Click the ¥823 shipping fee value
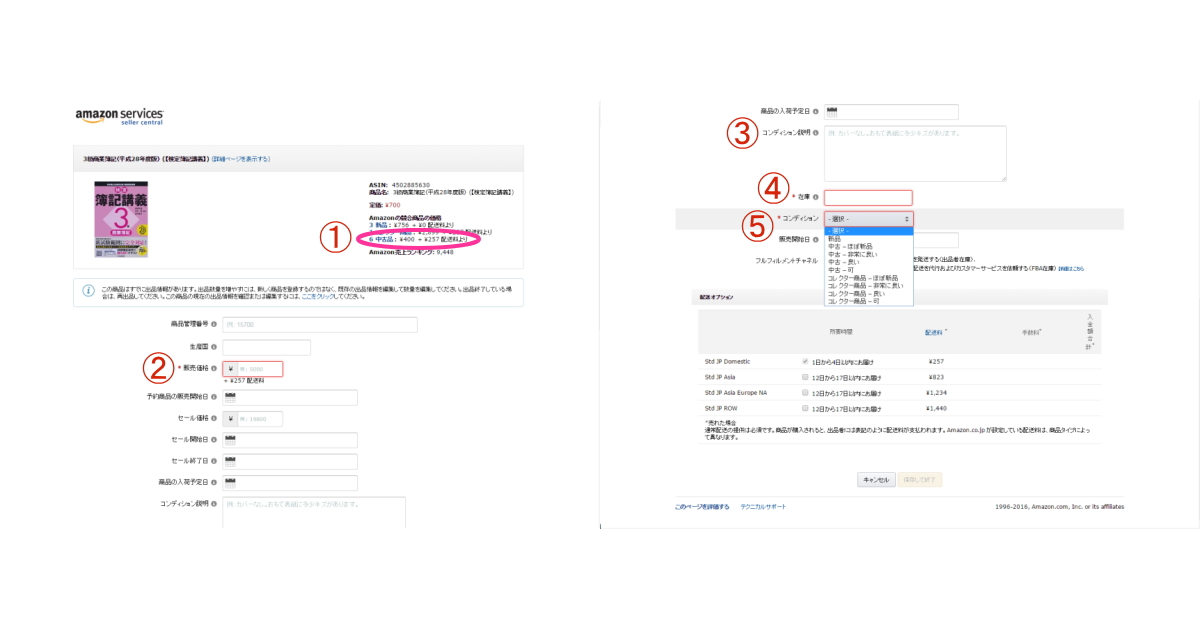1200x630 pixels. [937, 377]
